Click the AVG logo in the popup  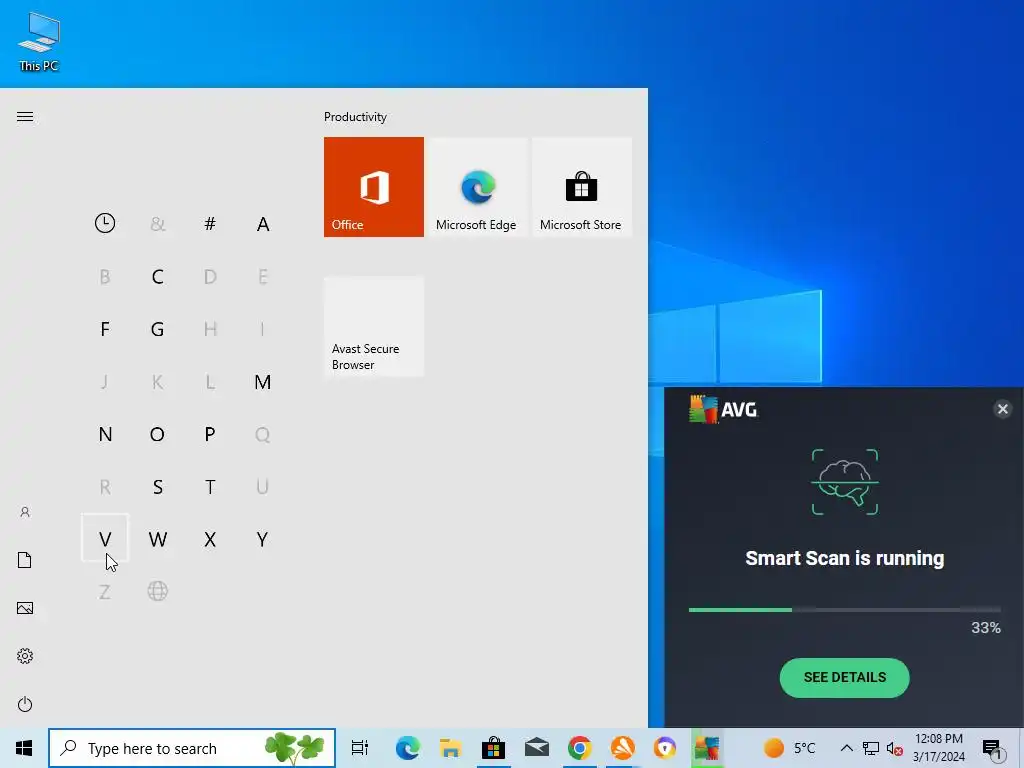click(x=723, y=409)
